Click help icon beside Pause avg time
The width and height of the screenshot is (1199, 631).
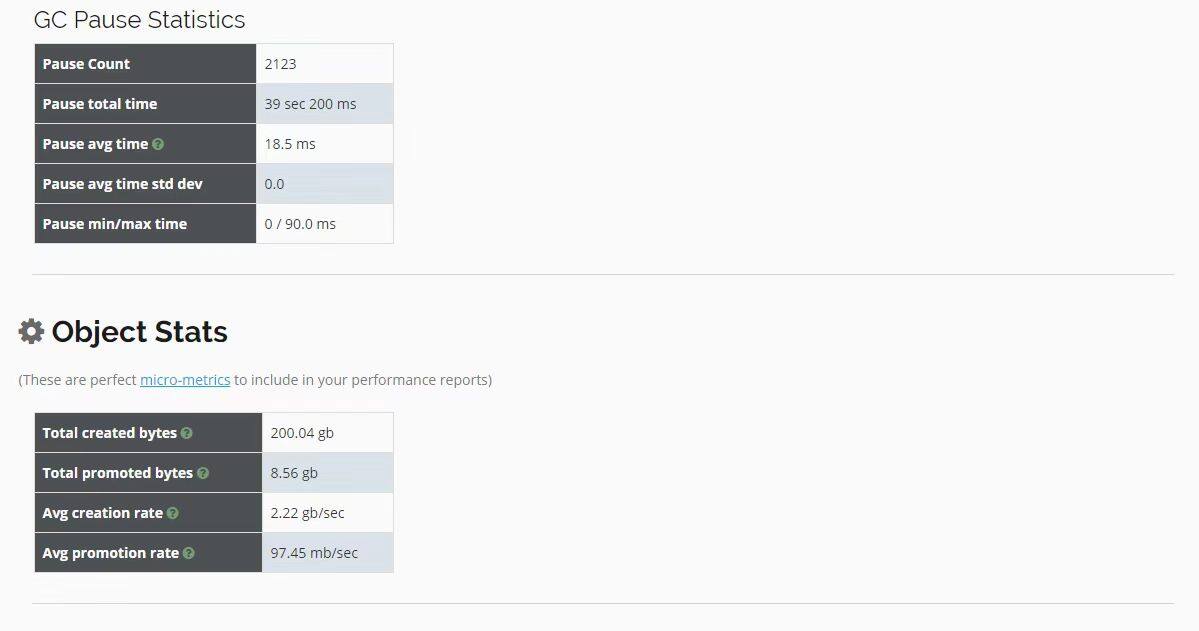tap(158, 144)
